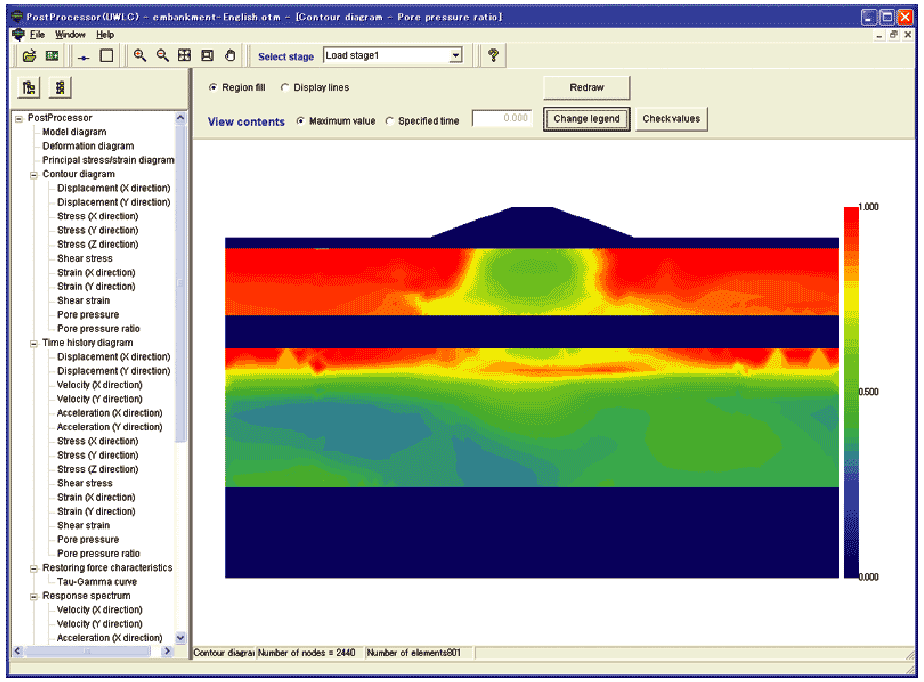
Task: Click the zoom window region icon
Action: click(207, 55)
